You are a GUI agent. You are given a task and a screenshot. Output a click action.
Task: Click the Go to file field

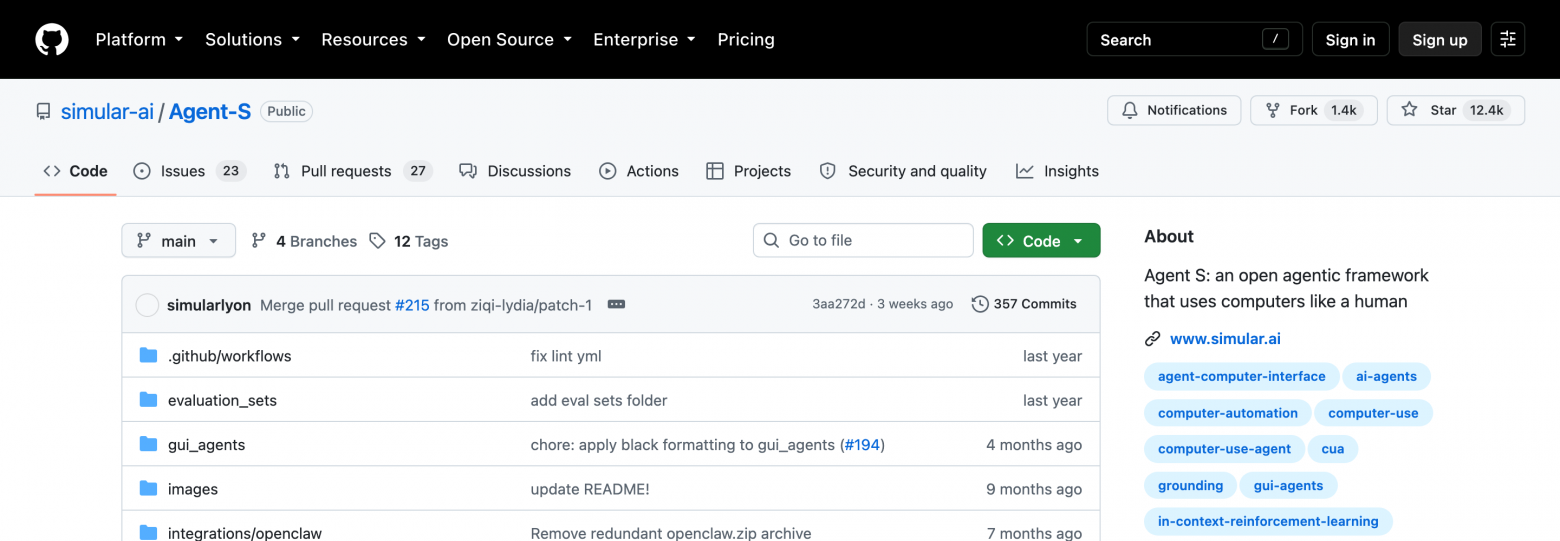(x=863, y=240)
